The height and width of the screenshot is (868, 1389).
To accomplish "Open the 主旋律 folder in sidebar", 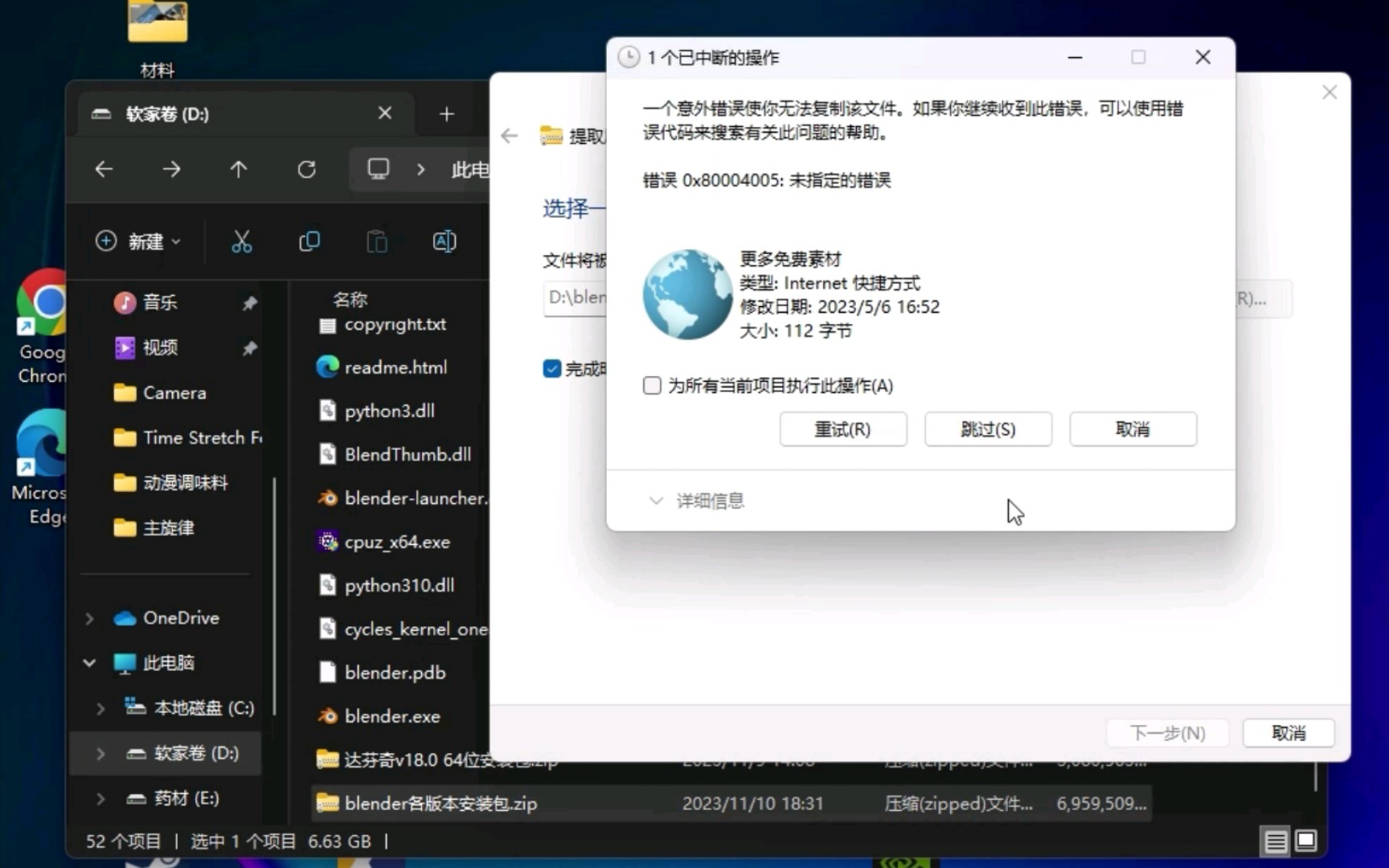I will pos(154,527).
